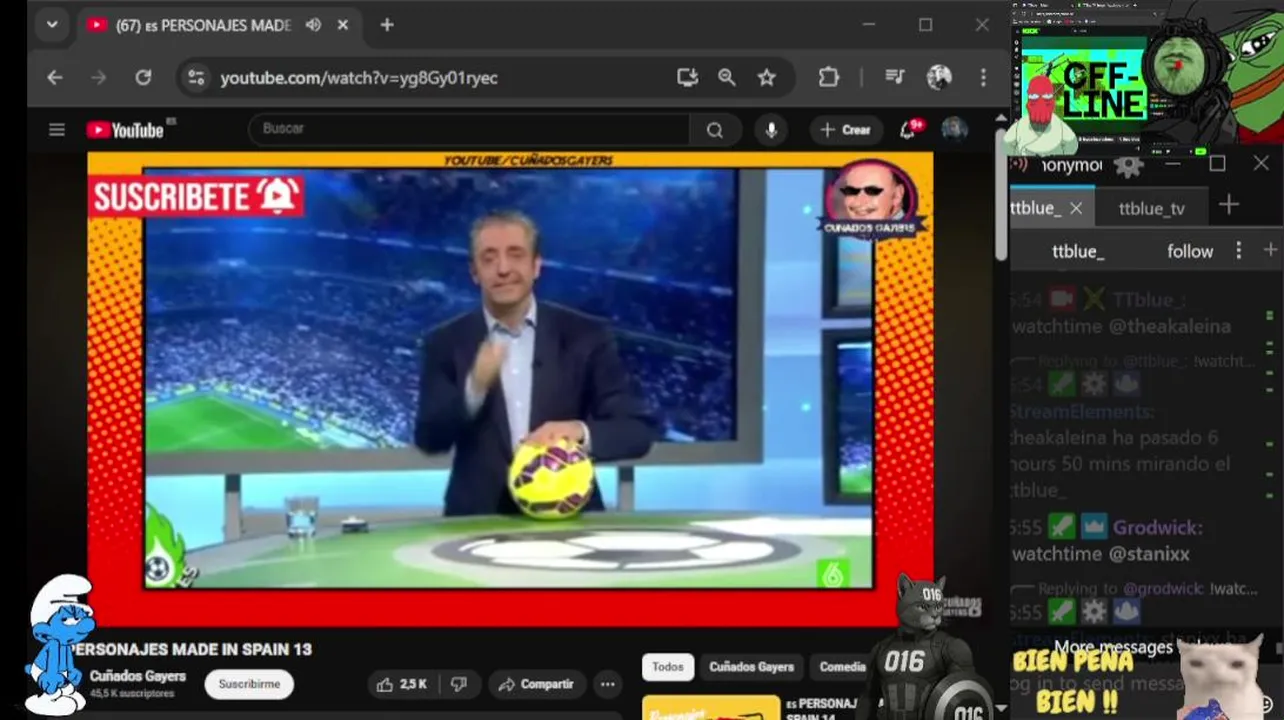Open YouTube notifications bell

[910, 129]
